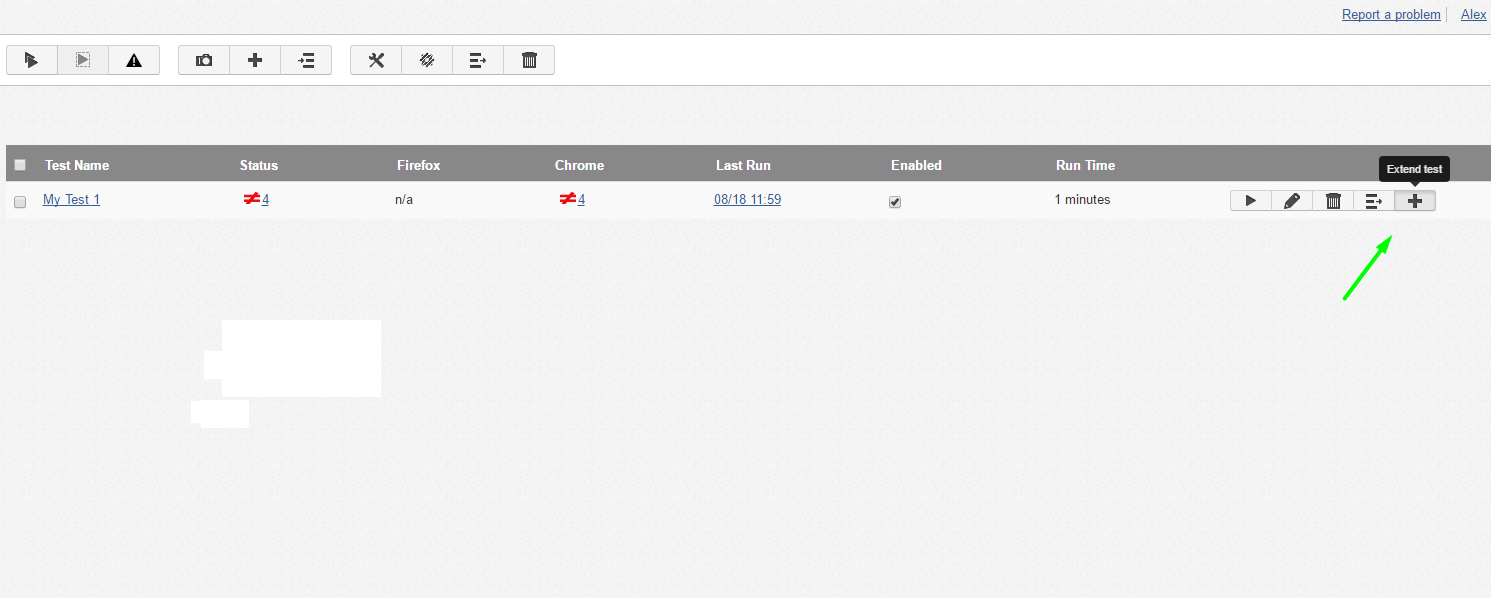Screen dimensions: 1491x598
Task: Click the warning triangle icon in the toolbar
Action: click(134, 60)
